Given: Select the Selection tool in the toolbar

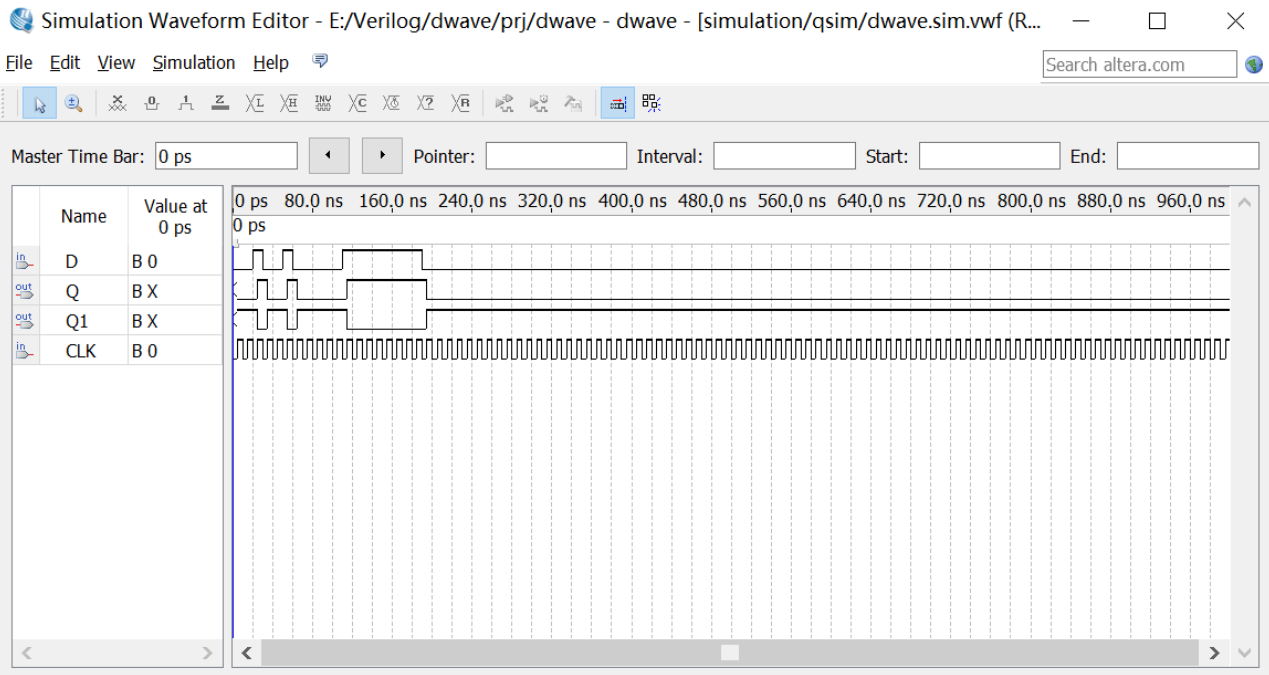Looking at the screenshot, I should point(40,102).
